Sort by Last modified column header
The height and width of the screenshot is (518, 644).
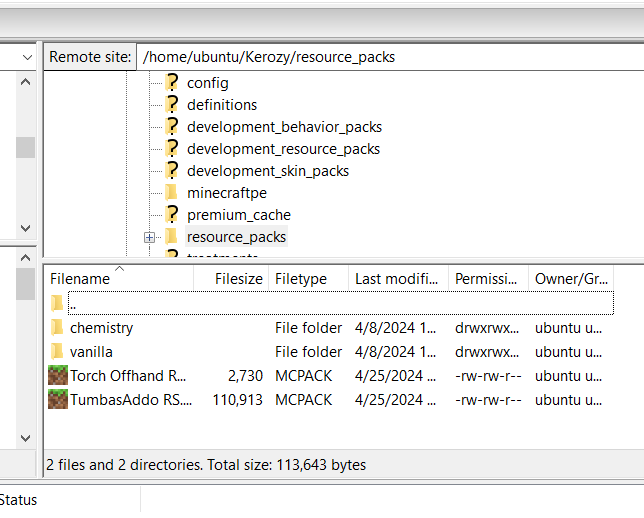[396, 279]
